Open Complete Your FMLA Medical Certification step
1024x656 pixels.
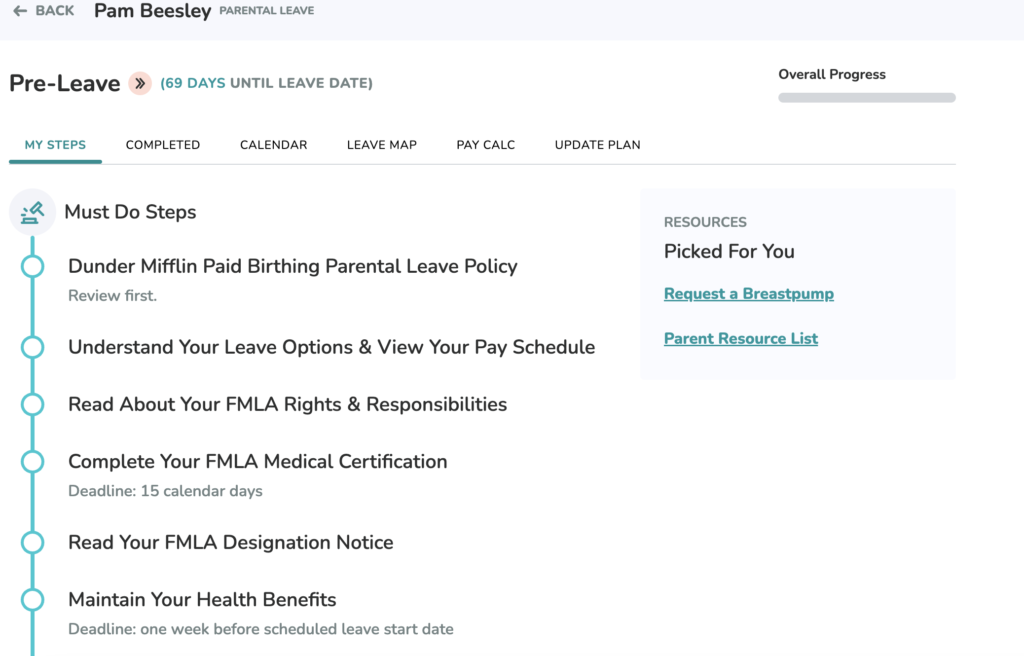click(257, 461)
